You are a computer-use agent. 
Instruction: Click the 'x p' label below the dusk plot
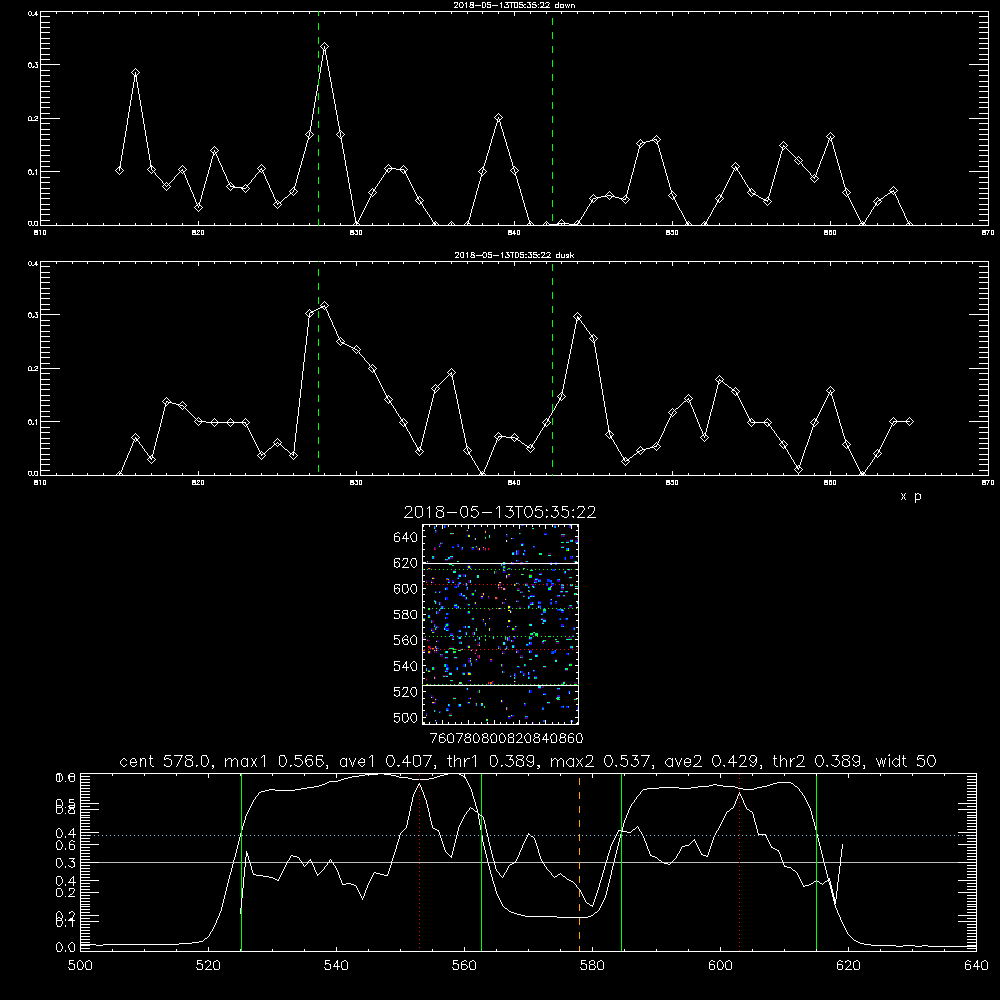911,496
